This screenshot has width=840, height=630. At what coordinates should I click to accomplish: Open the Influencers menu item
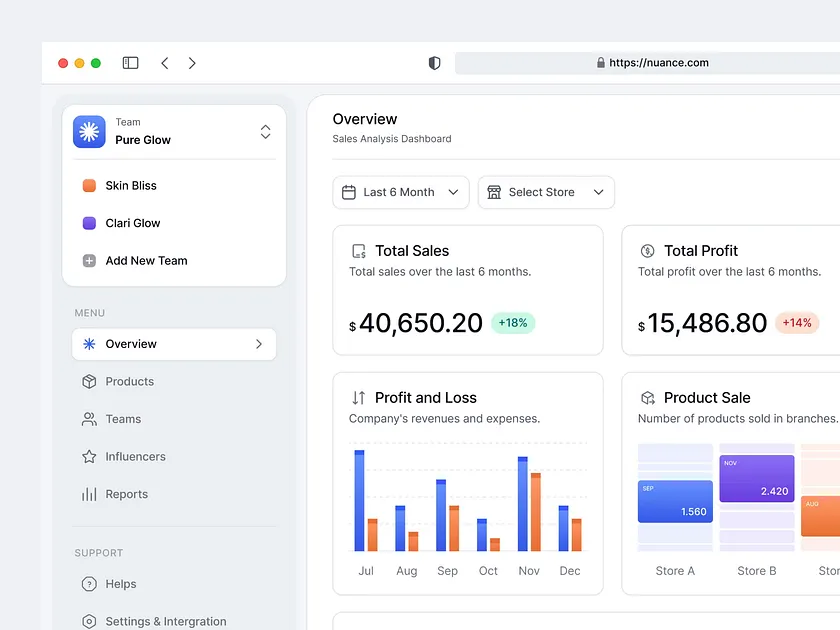click(x=174, y=456)
